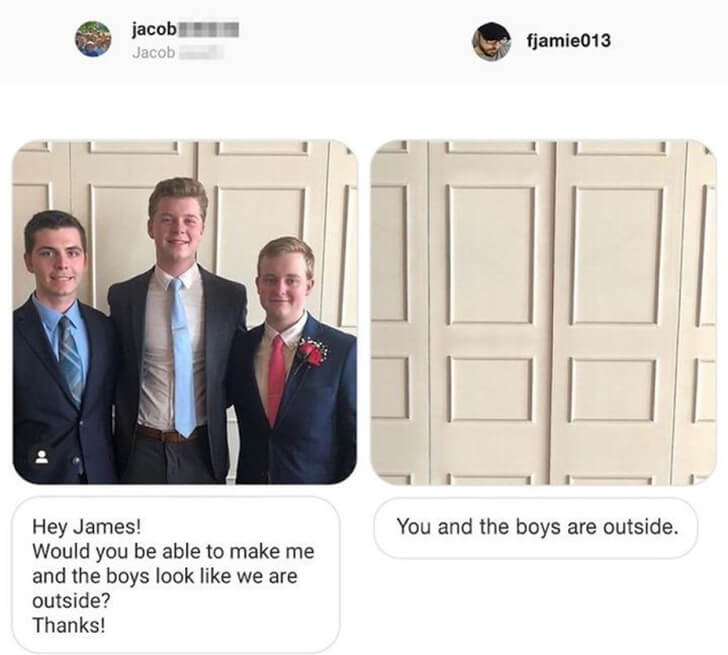Click the bold jacob username
Image resolution: width=728 pixels, height=655 pixels.
pyautogui.click(x=154, y=30)
